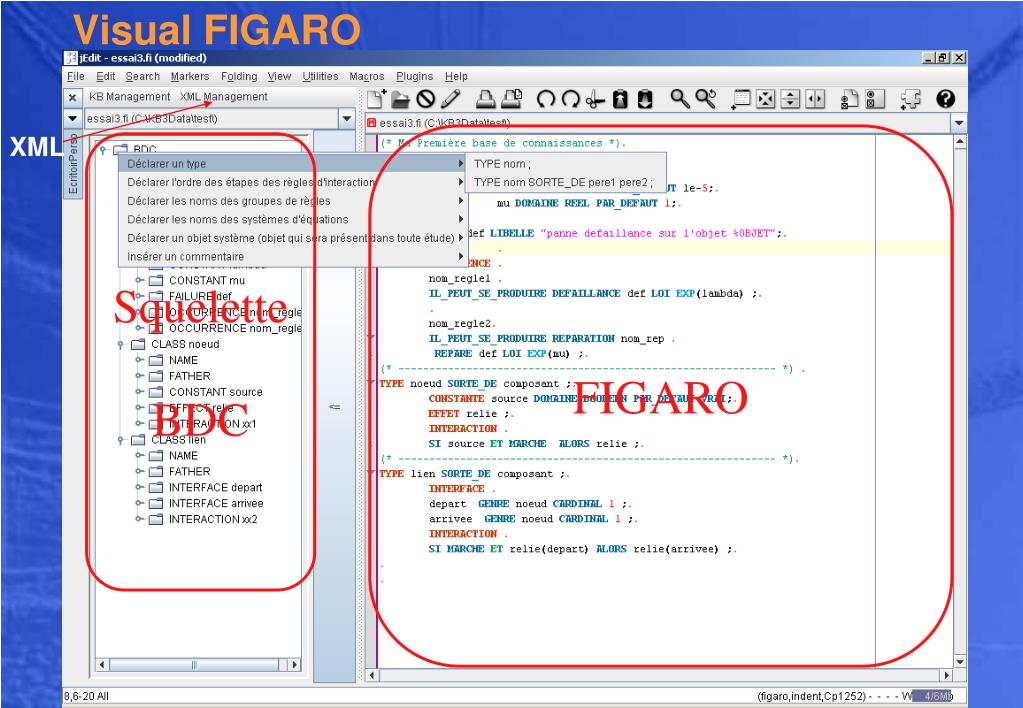This screenshot has height=708, width=1023.
Task: Click the Print icon in the toolbar
Action: click(x=485, y=99)
